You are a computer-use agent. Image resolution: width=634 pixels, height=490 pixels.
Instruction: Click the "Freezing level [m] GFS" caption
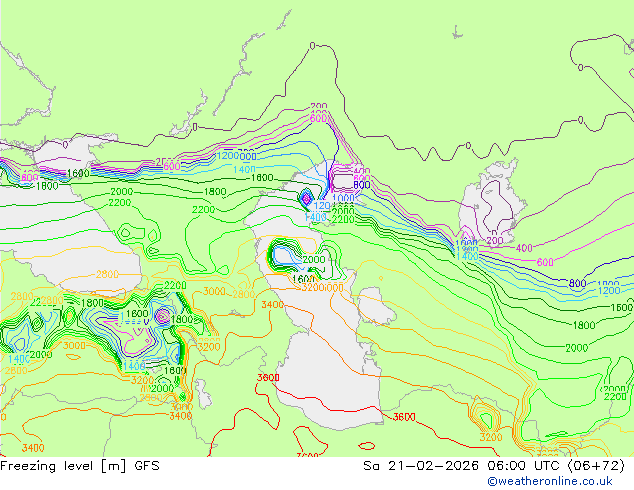[80, 466]
